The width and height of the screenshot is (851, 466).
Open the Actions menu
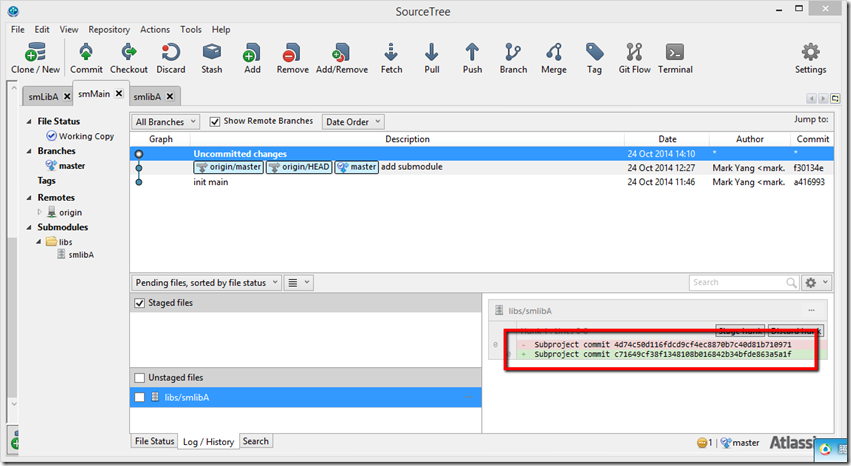155,29
